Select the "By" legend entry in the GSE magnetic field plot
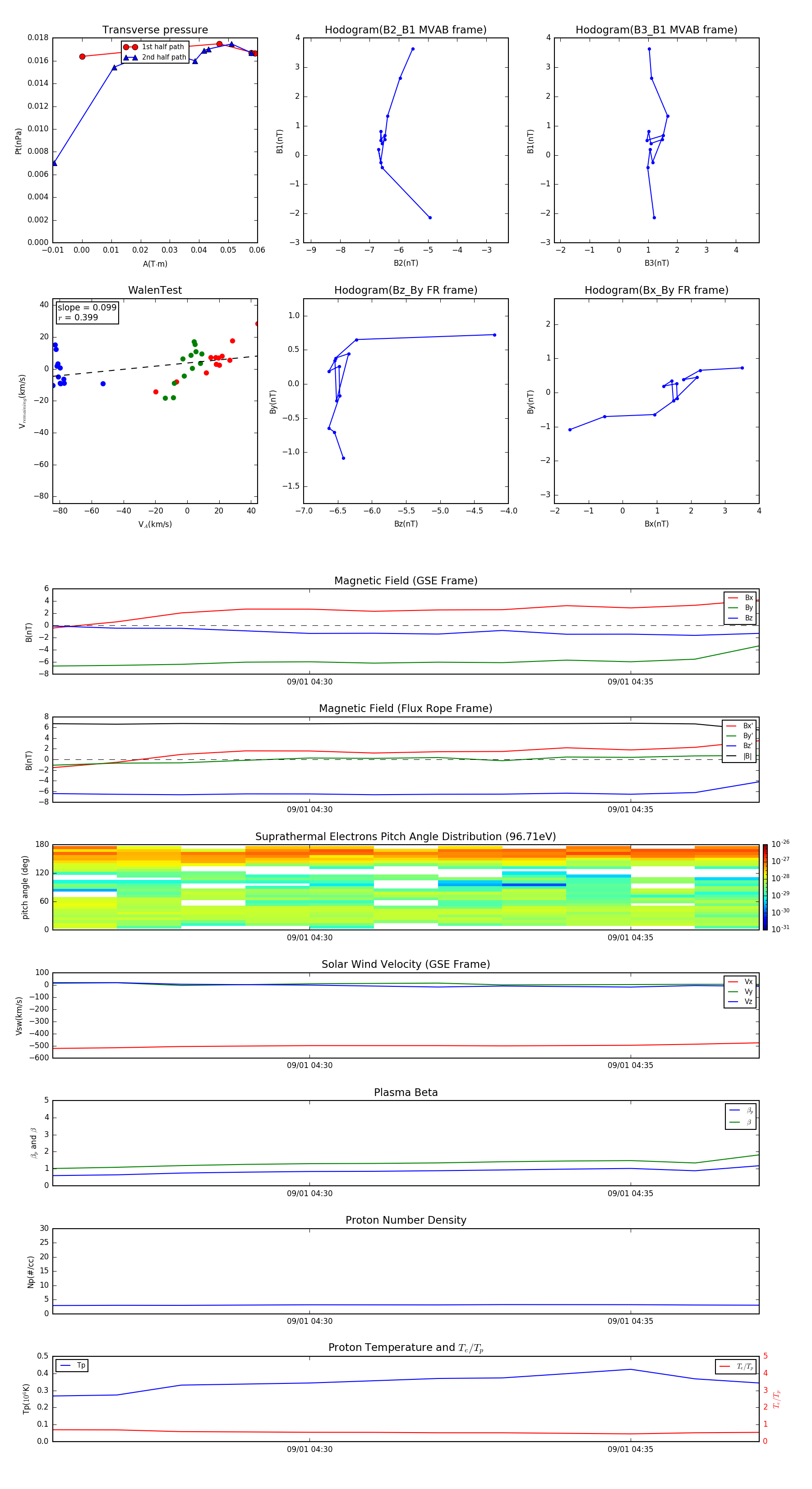The height and width of the screenshot is (1489, 812). [x=740, y=607]
